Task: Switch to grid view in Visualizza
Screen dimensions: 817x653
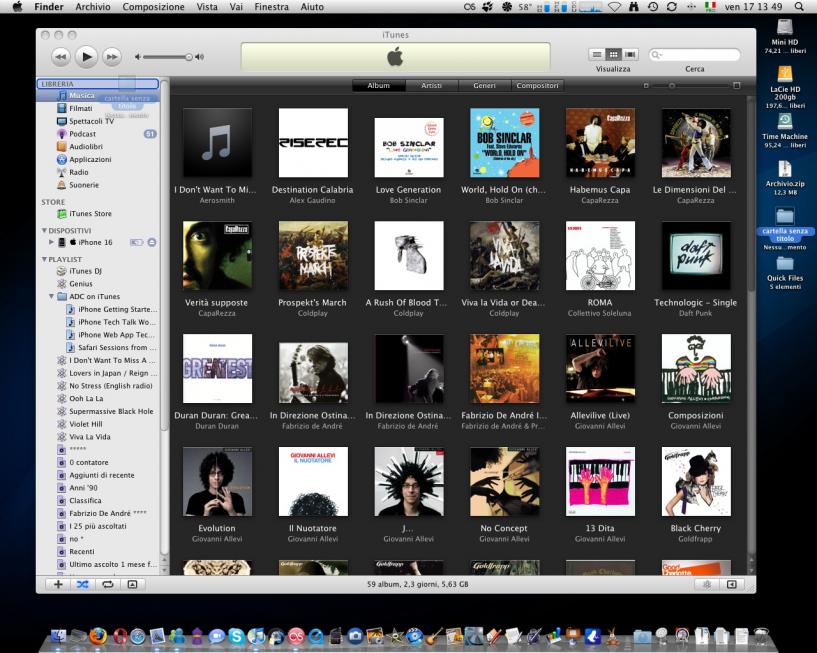Action: pos(613,54)
